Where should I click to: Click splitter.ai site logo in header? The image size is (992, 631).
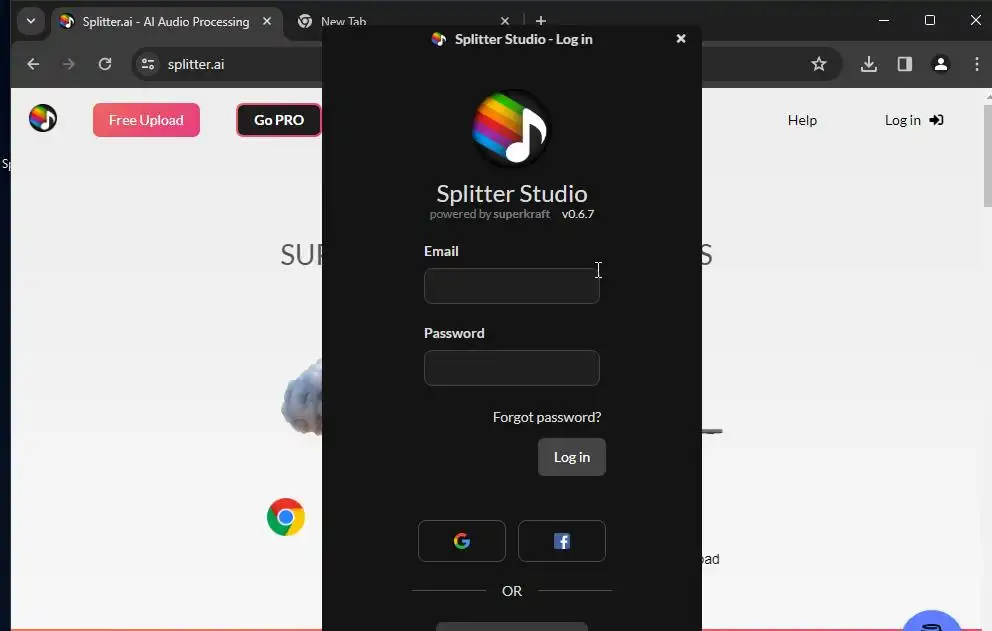click(x=43, y=118)
